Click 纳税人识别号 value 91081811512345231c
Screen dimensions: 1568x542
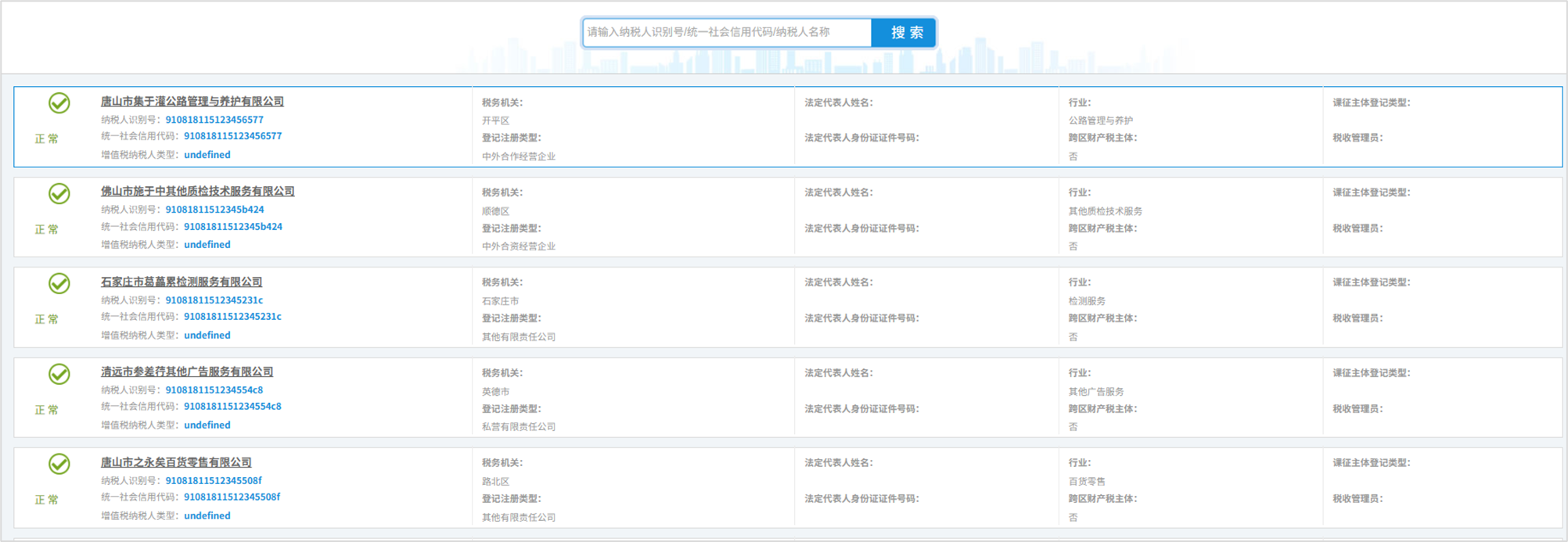point(214,300)
